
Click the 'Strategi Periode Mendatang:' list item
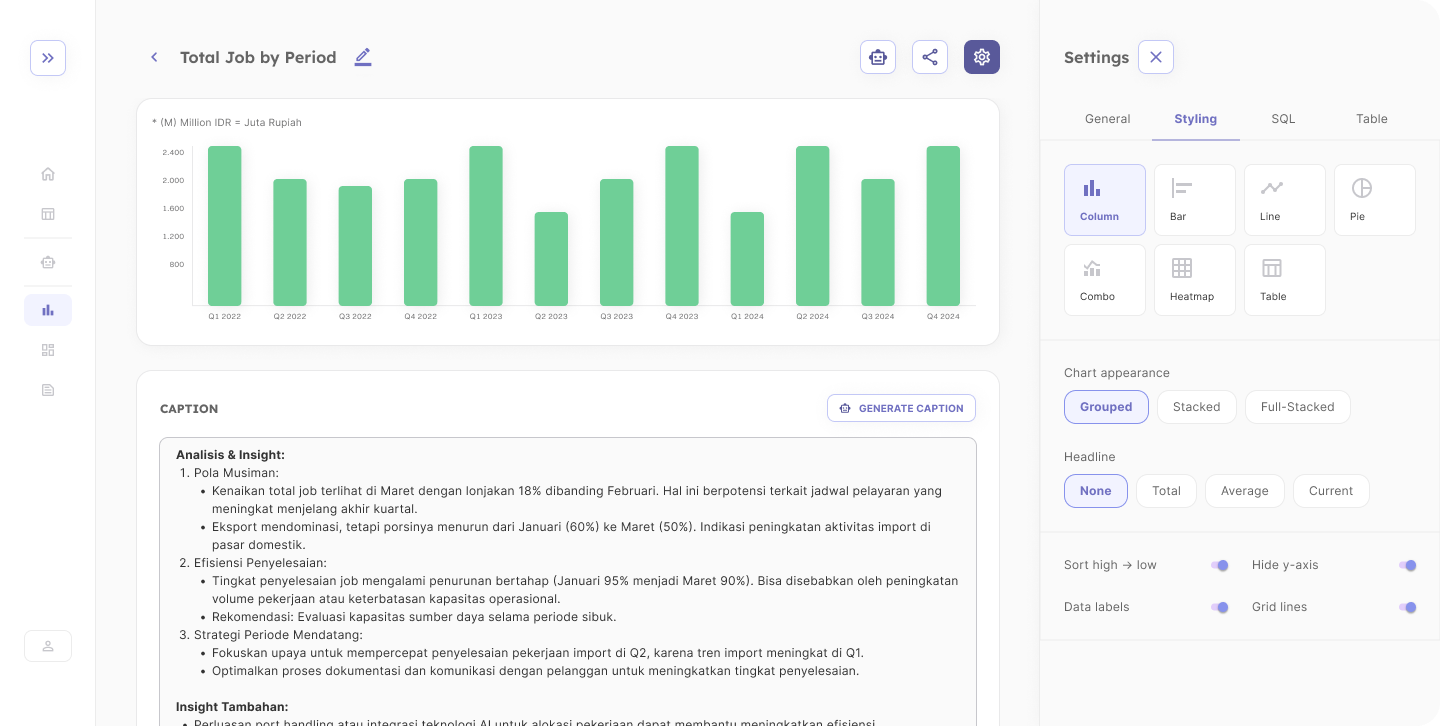pyautogui.click(x=277, y=635)
